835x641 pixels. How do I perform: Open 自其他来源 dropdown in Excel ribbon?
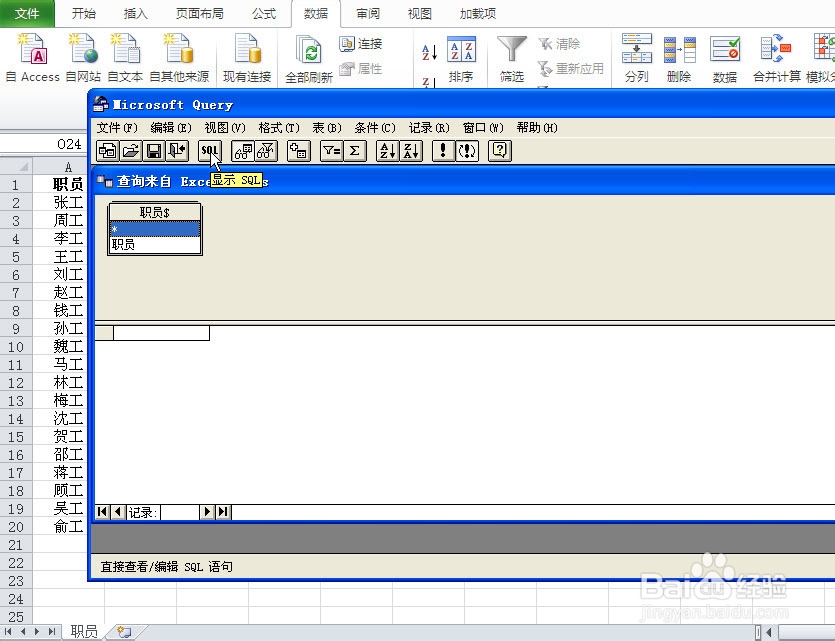(179, 57)
